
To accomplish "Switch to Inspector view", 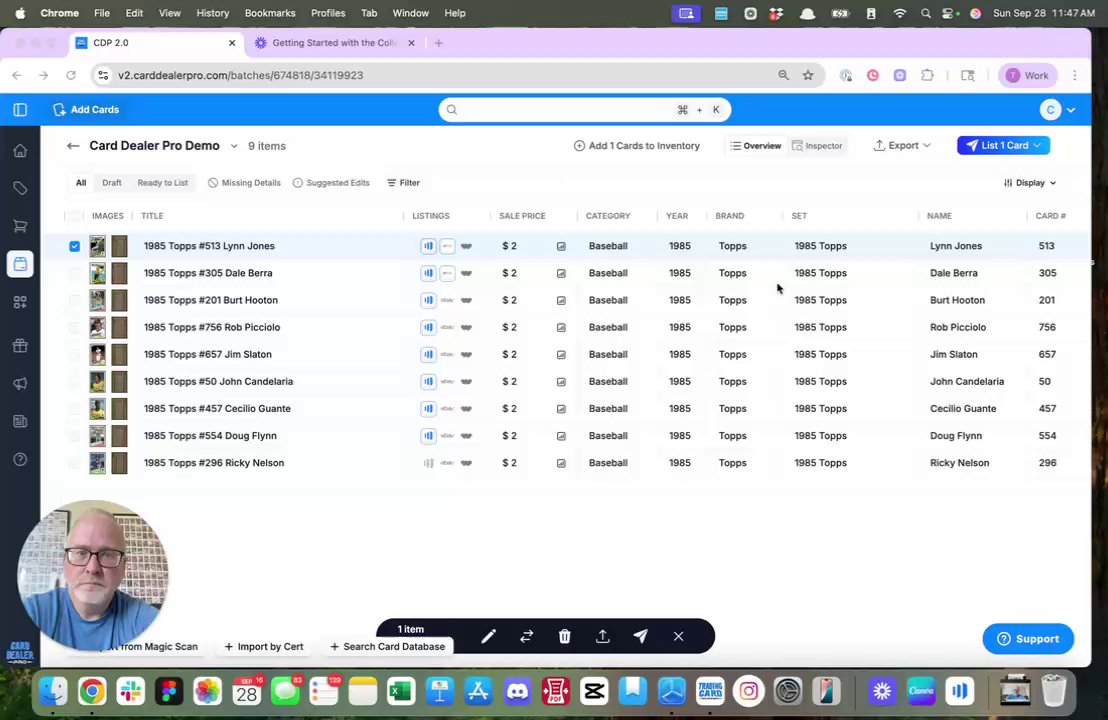I will coord(818,146).
